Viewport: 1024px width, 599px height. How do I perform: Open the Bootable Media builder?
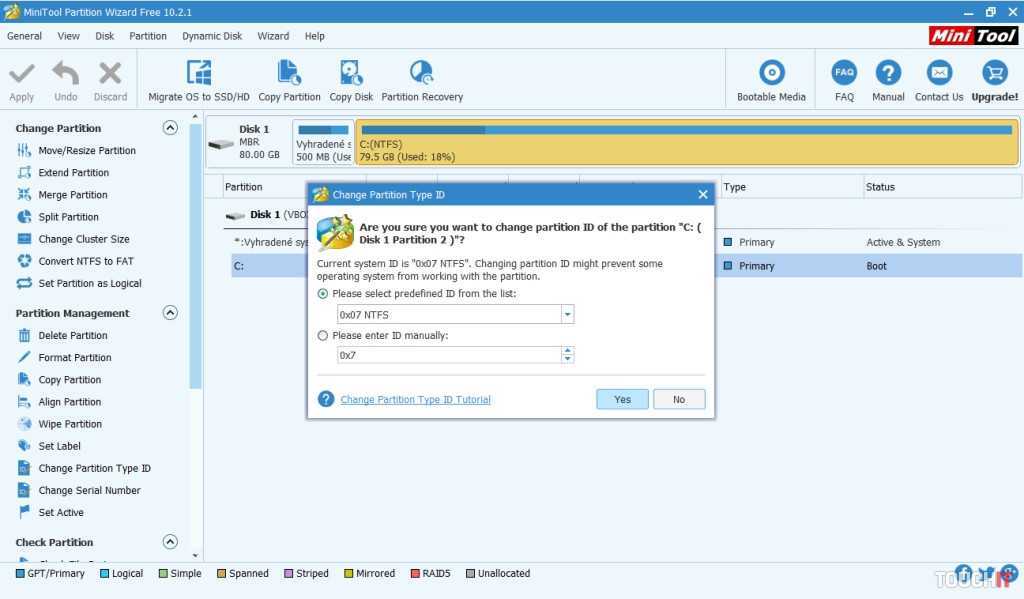tap(771, 74)
